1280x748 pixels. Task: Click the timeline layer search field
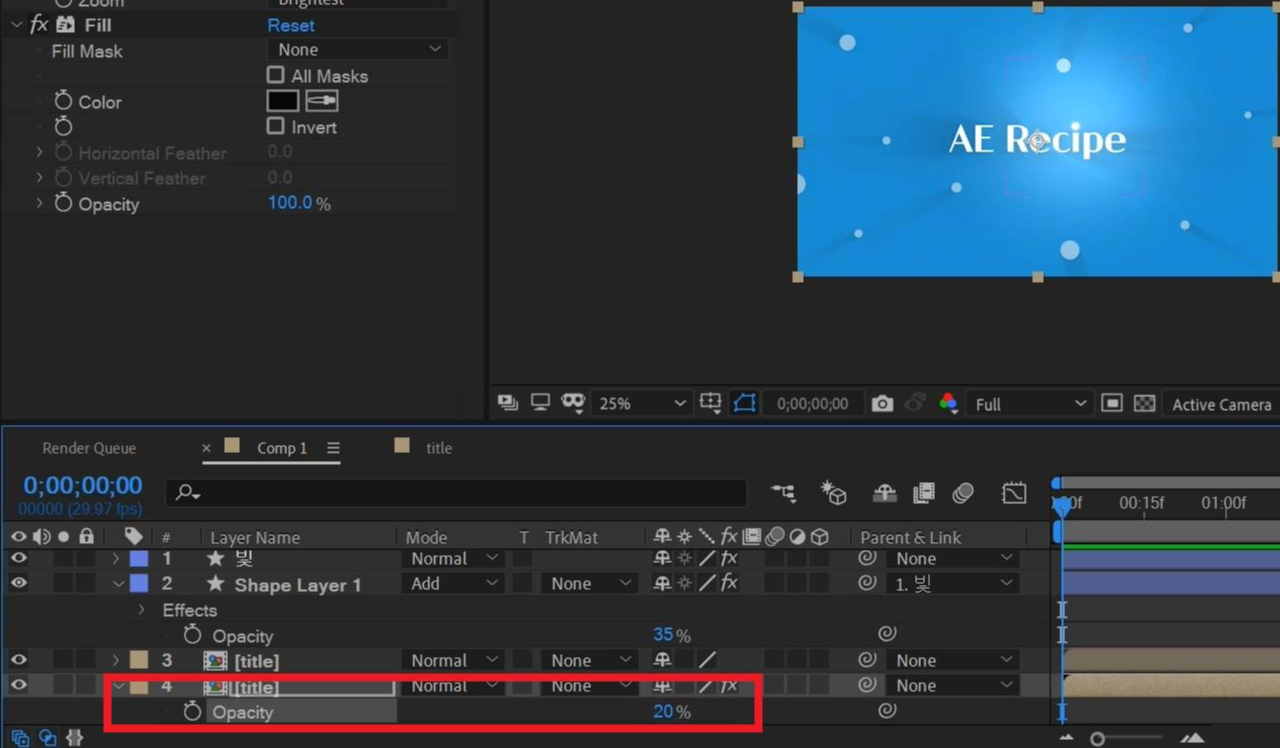456,492
